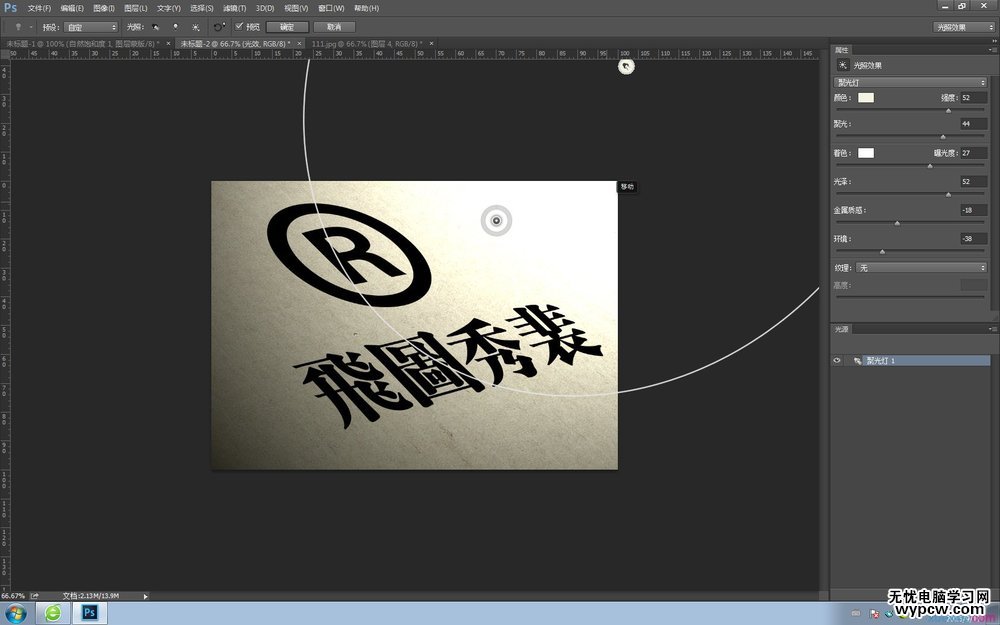Open the 文件(F) menu

pos(39,8)
